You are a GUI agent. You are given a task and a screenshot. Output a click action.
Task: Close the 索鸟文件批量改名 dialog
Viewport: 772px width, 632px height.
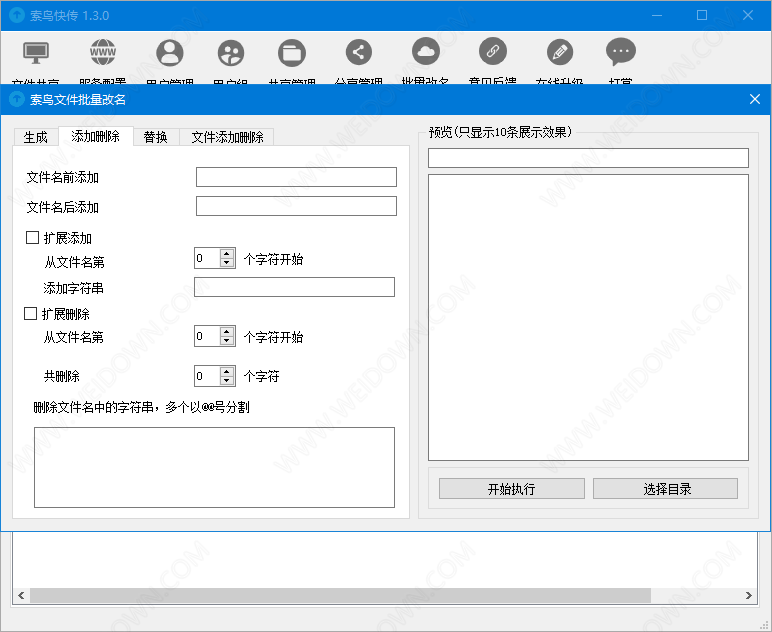(755, 99)
